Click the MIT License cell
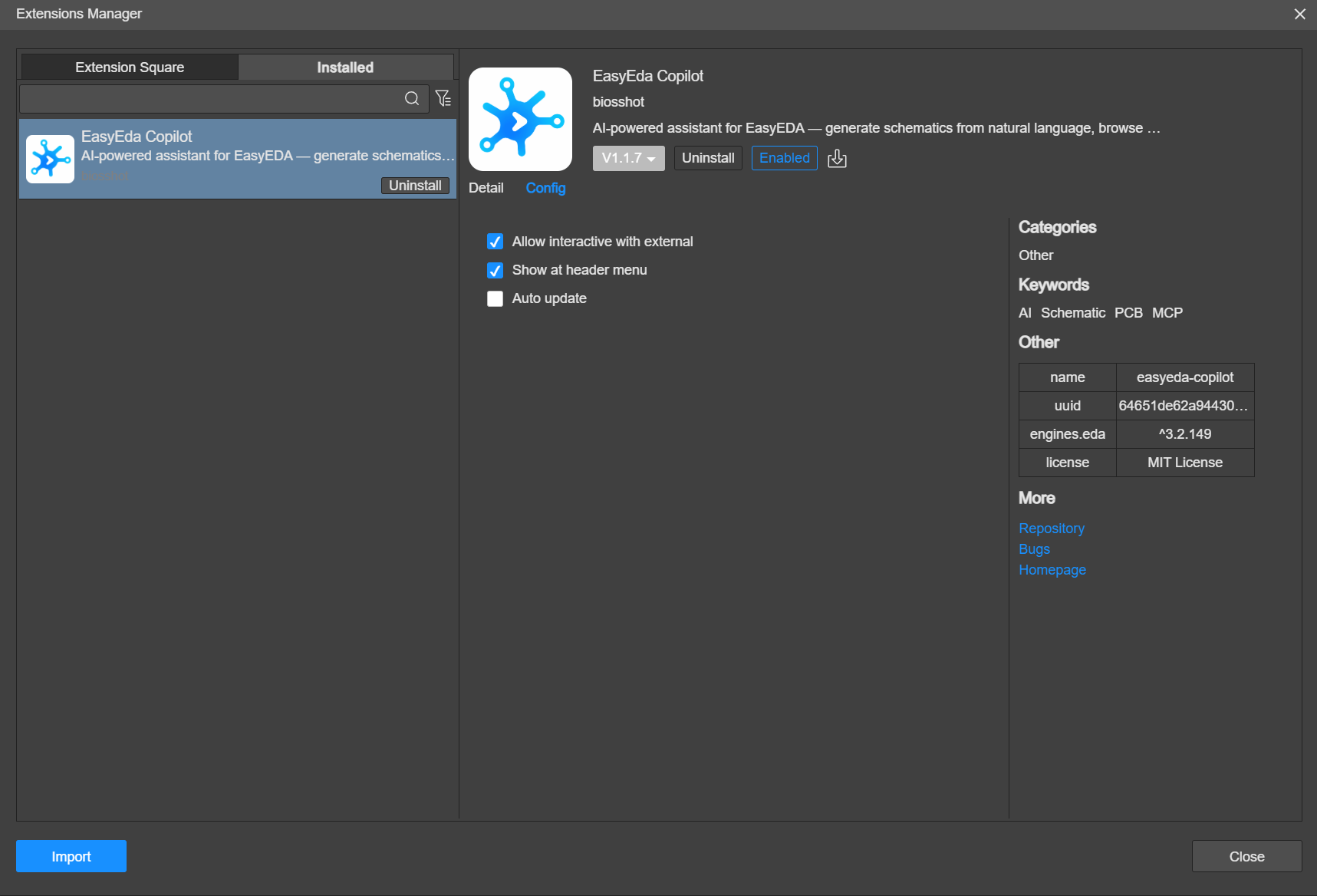 point(1185,463)
